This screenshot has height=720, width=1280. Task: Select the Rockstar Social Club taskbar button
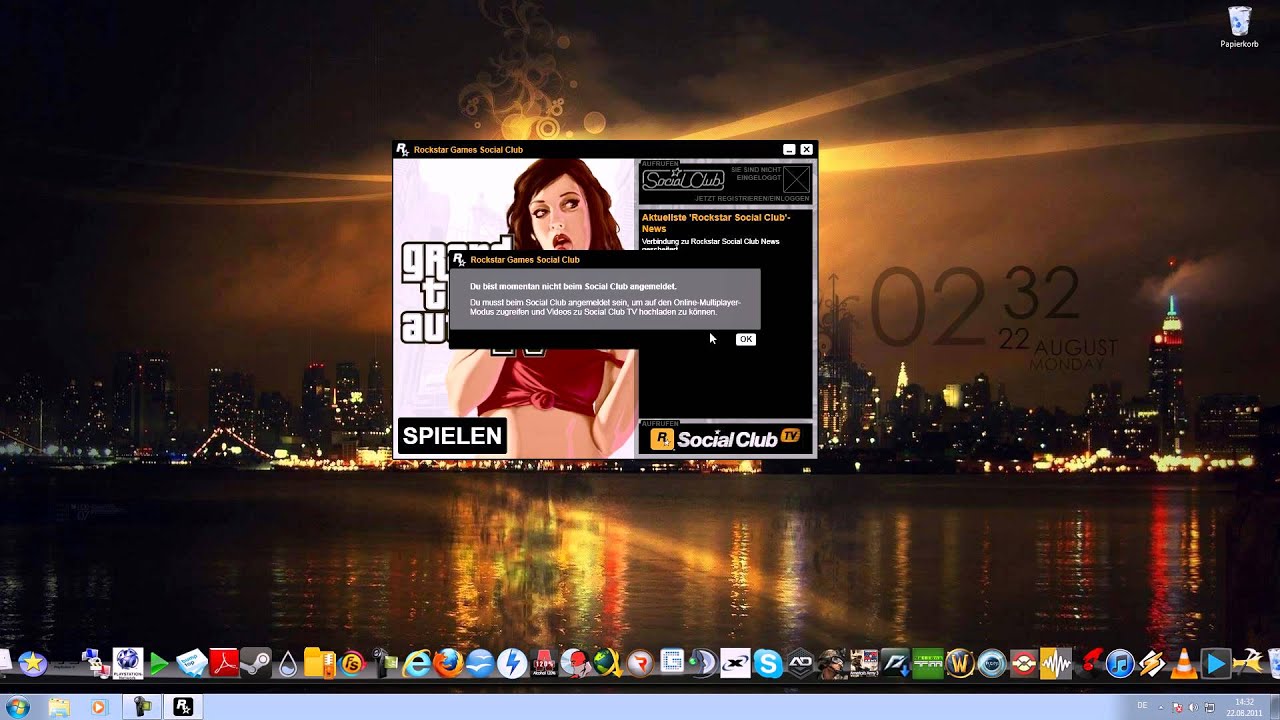(x=183, y=707)
